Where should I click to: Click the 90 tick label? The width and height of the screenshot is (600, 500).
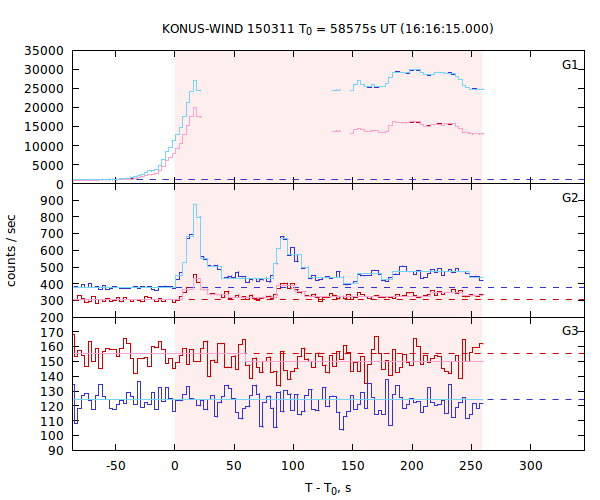pos(55,451)
